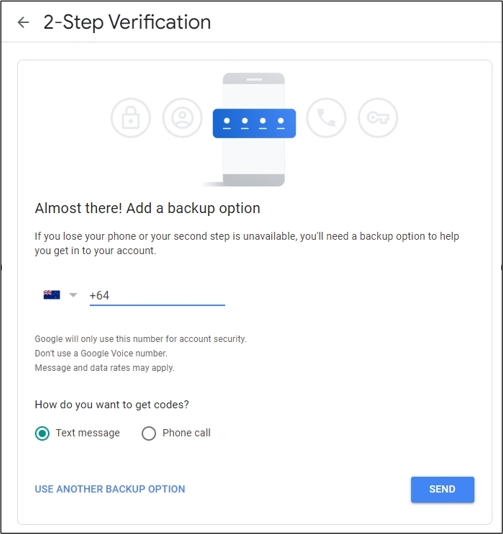Click the New Zealand flag icon

(52, 295)
